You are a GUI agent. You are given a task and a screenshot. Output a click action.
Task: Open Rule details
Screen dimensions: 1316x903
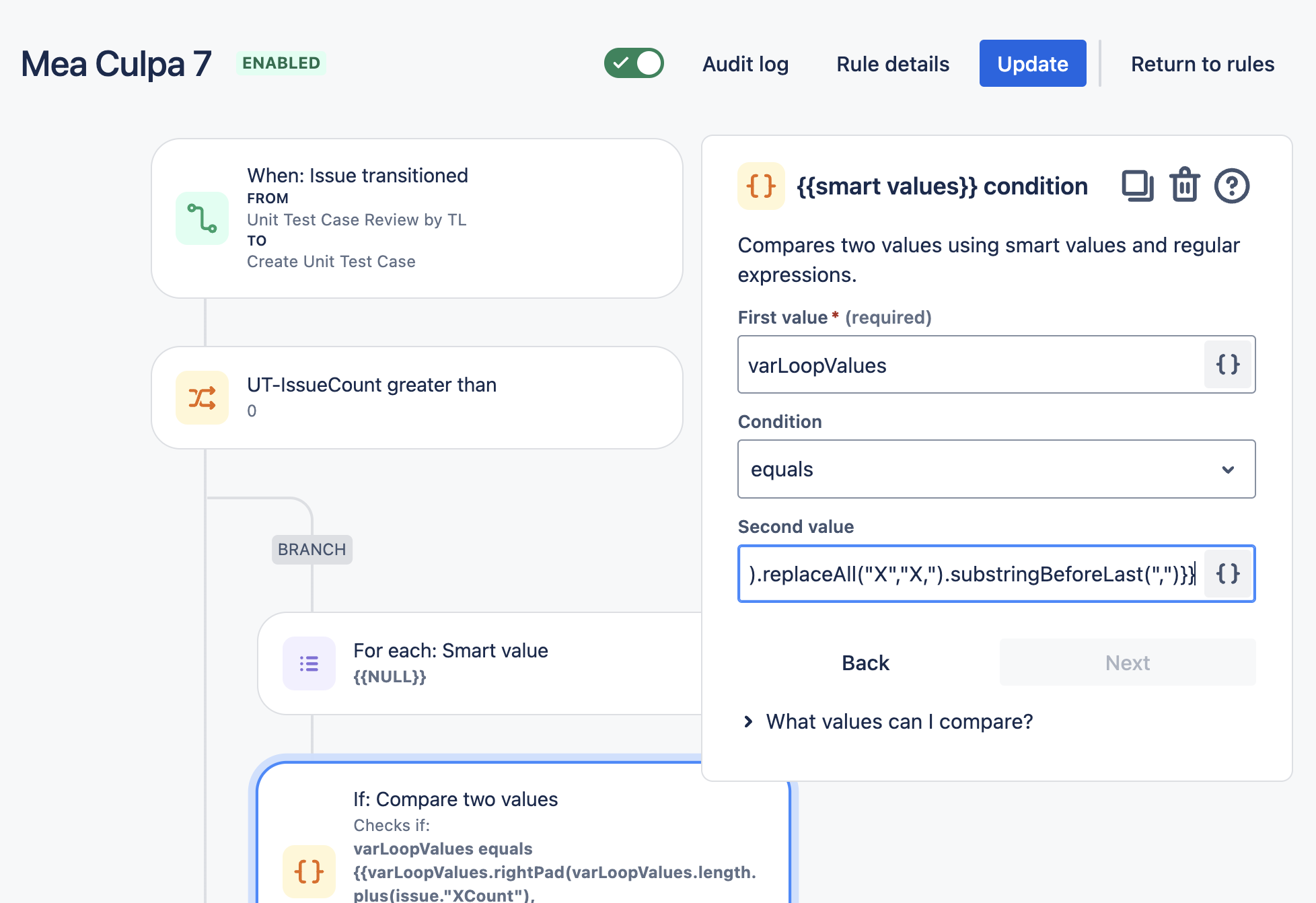pyautogui.click(x=893, y=64)
